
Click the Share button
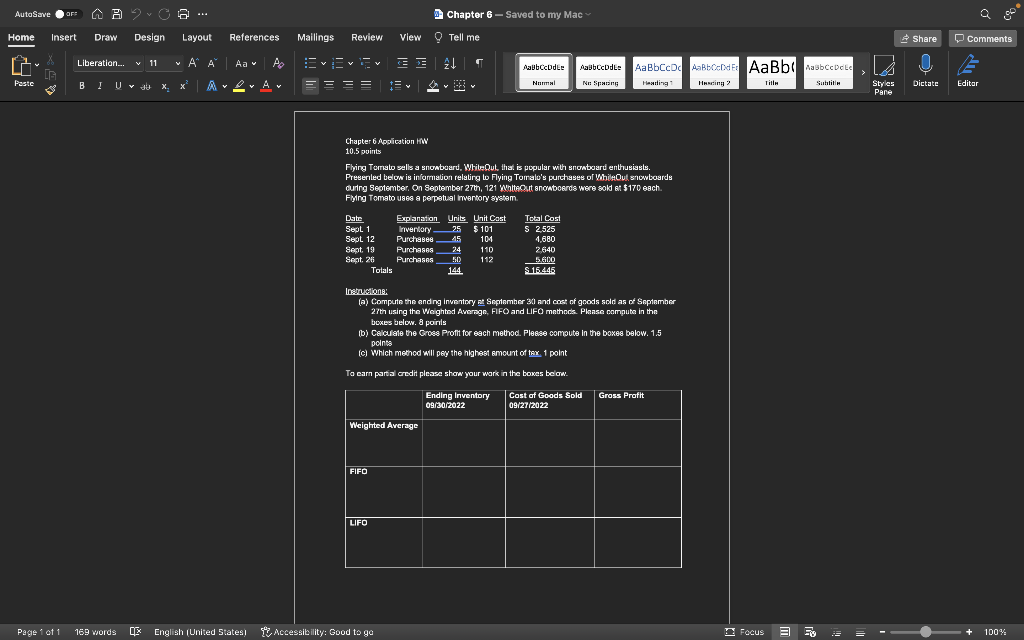coord(918,39)
